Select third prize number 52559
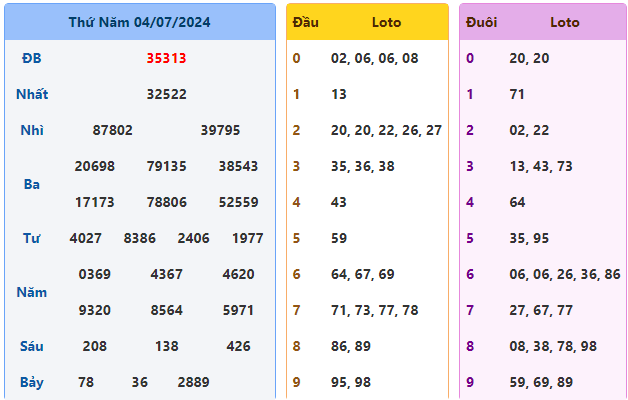This screenshot has width=628, height=400. [238, 202]
